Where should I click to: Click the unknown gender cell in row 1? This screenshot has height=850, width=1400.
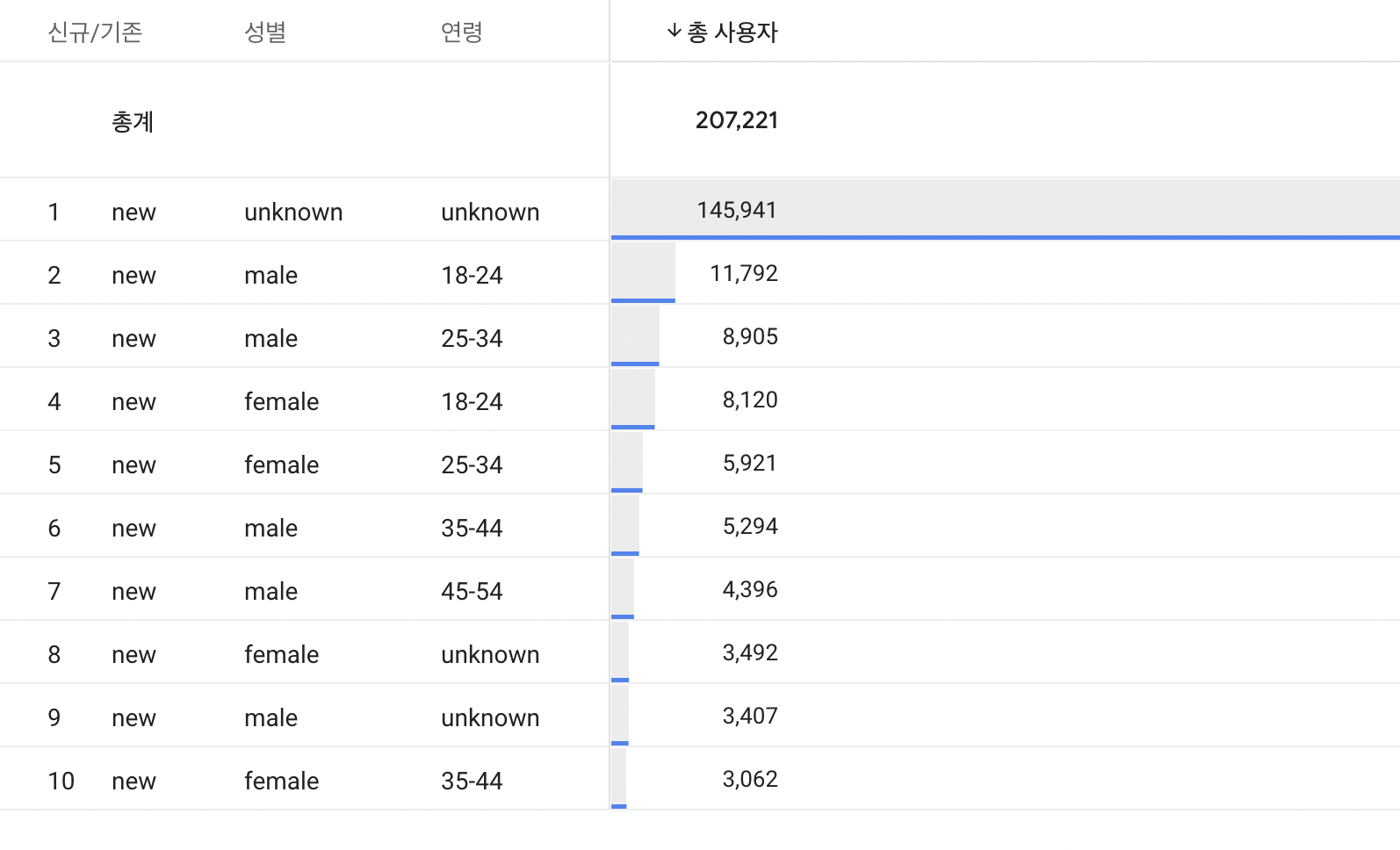click(x=293, y=212)
